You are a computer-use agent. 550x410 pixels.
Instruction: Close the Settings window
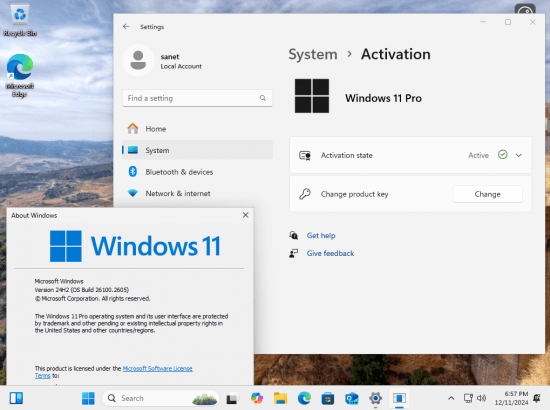tap(532, 22)
